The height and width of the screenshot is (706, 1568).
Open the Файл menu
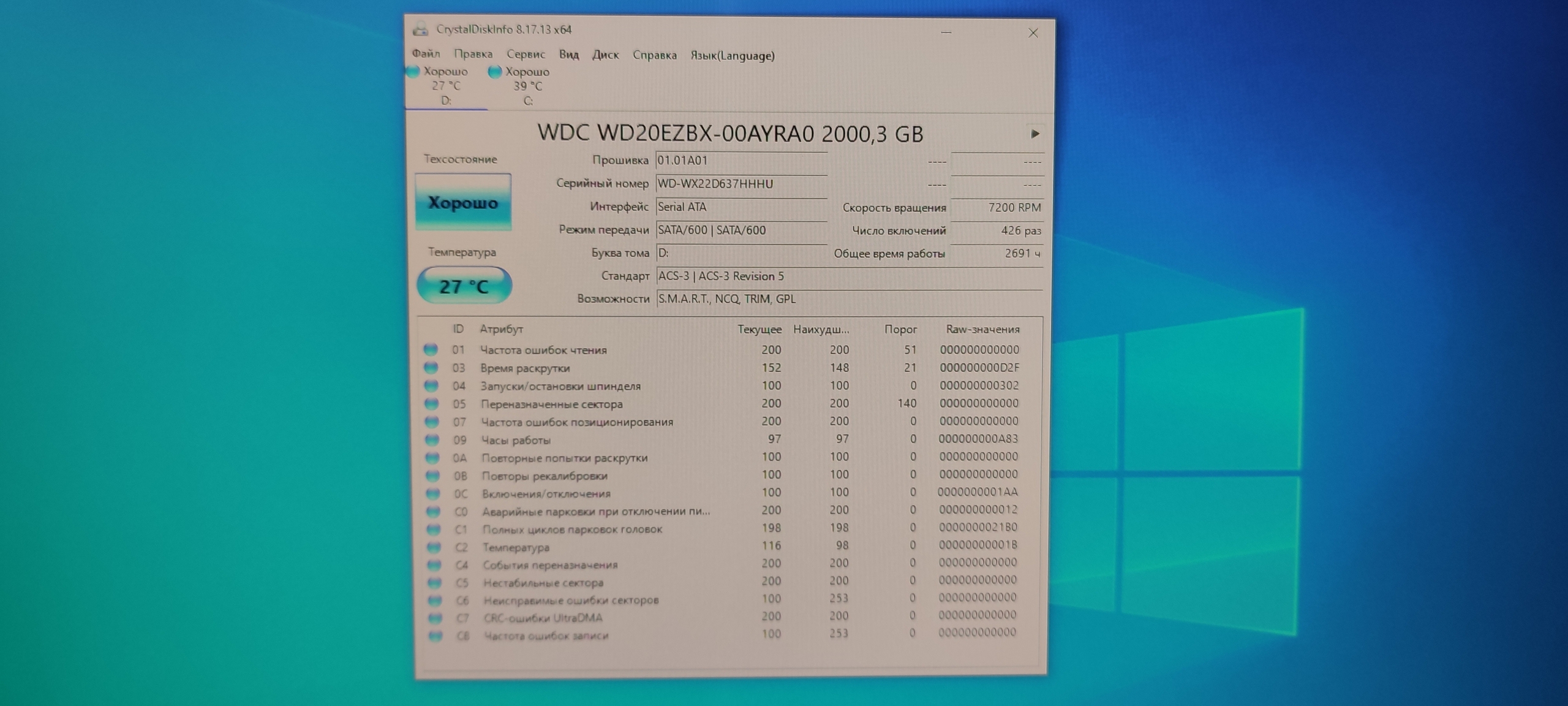426,54
